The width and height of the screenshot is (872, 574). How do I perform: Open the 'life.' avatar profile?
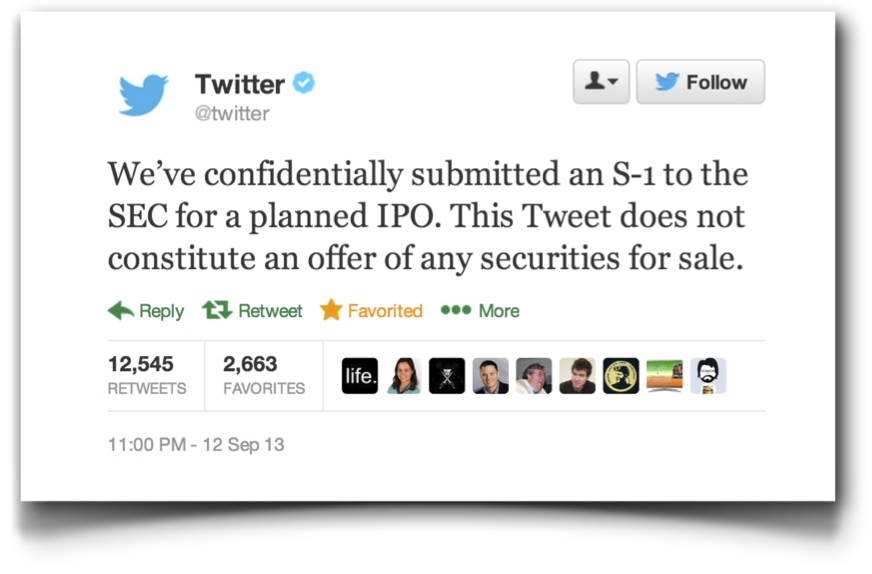(x=359, y=375)
